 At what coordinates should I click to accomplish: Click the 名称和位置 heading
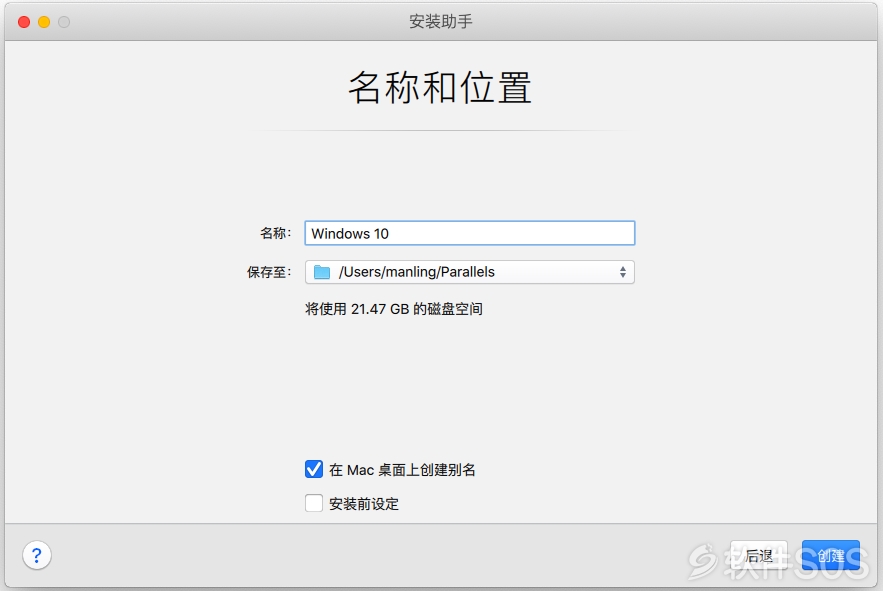point(440,88)
